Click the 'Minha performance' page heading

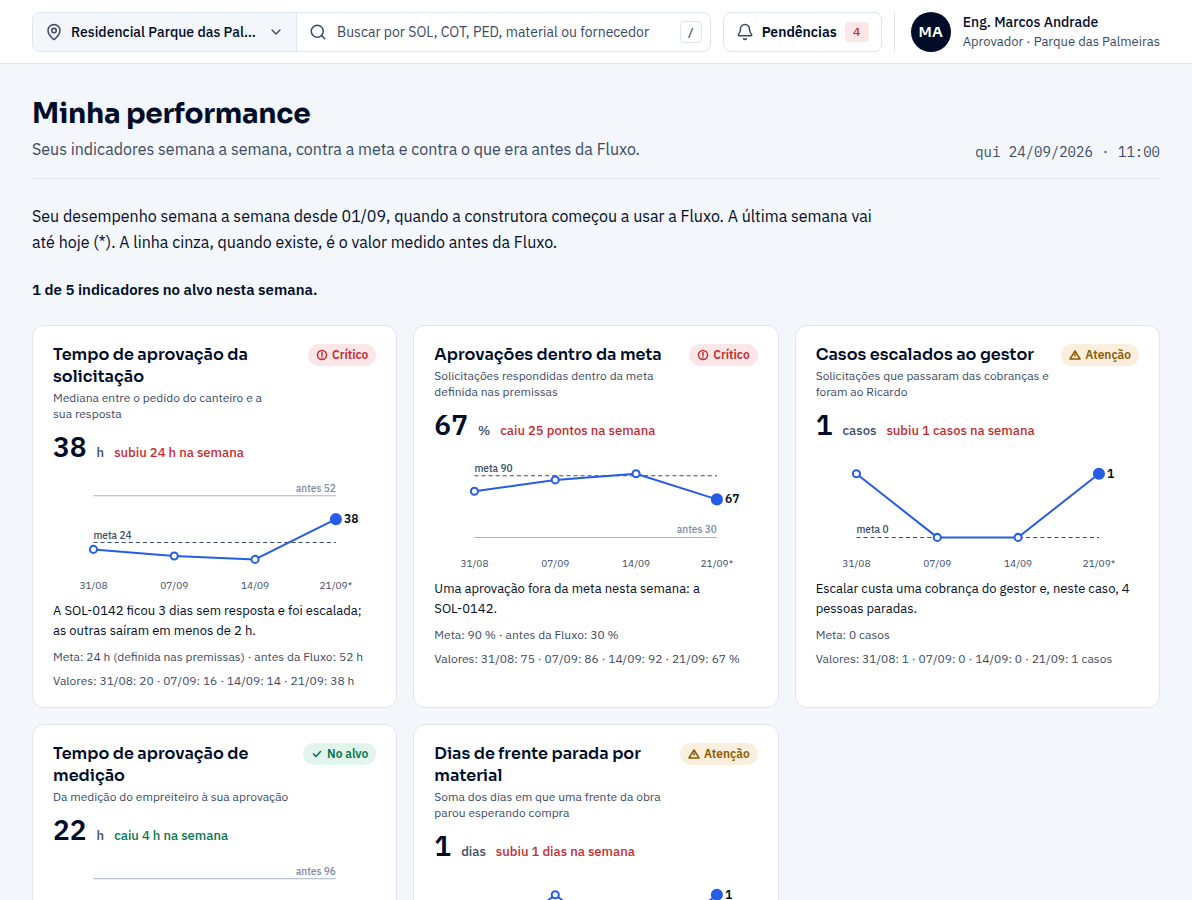171,113
